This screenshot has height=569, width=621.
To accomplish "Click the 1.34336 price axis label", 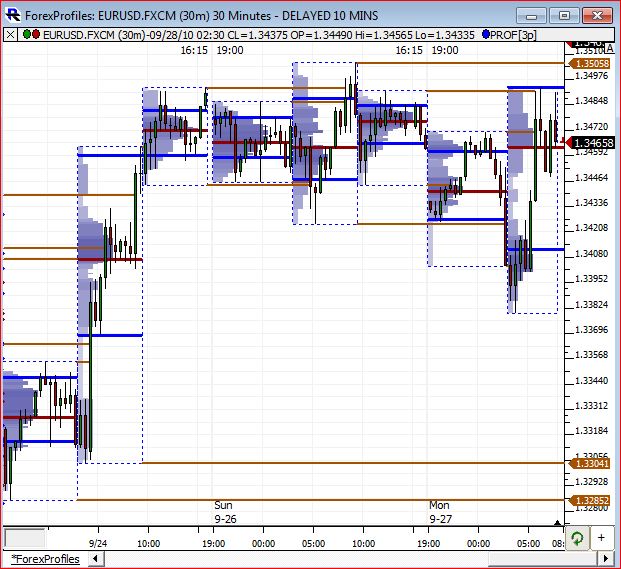I will 591,203.
